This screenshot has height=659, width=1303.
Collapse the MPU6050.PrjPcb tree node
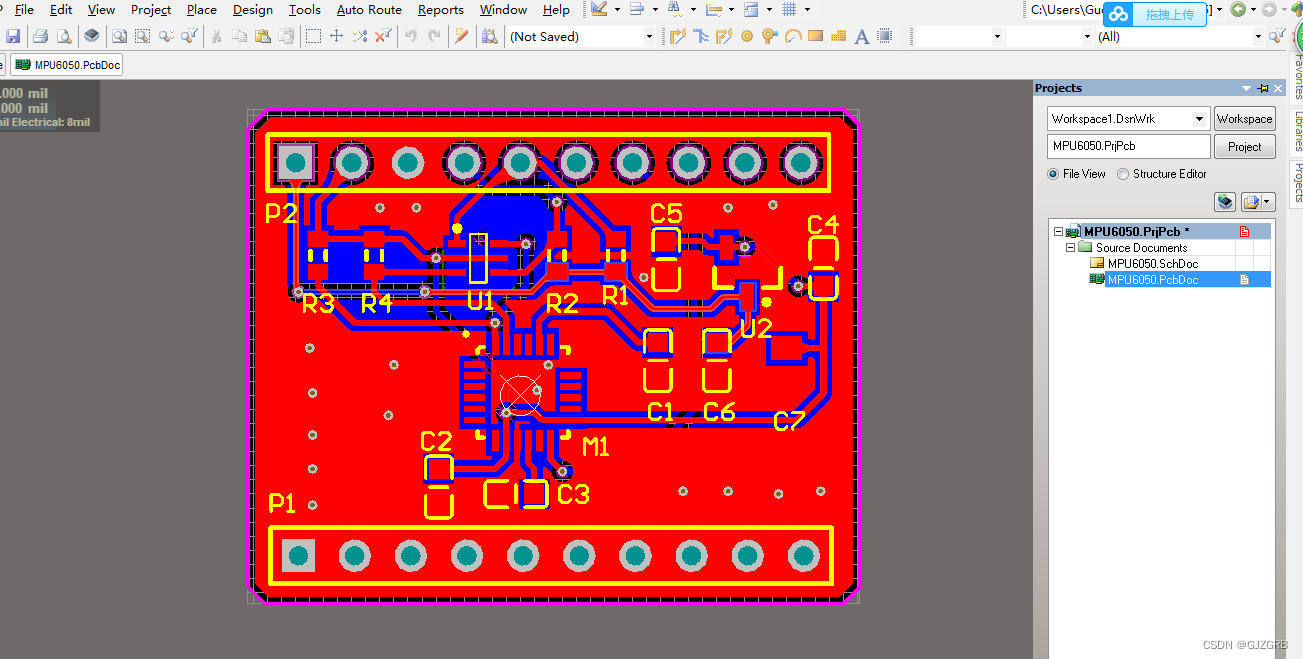pyautogui.click(x=1056, y=231)
